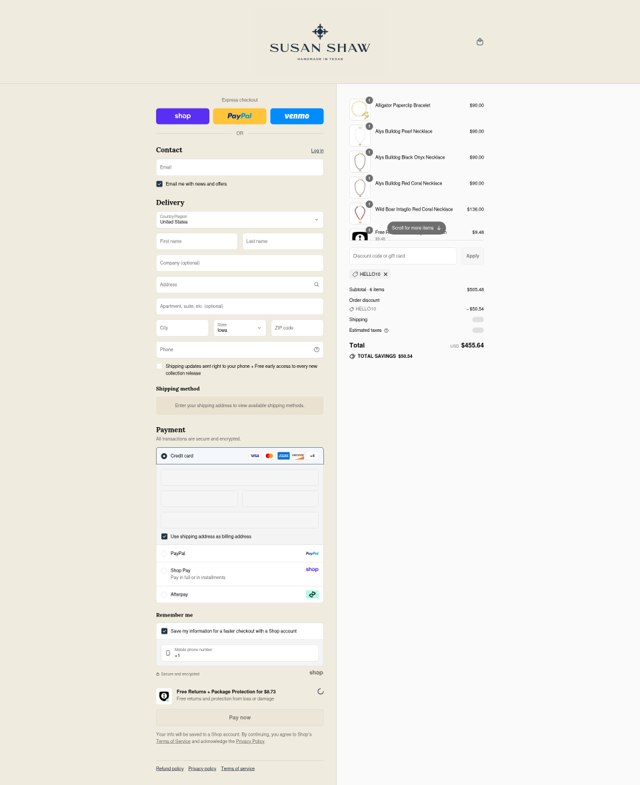This screenshot has width=640, height=785.
Task: Check out with Shop Pay express button
Action: pos(183,116)
